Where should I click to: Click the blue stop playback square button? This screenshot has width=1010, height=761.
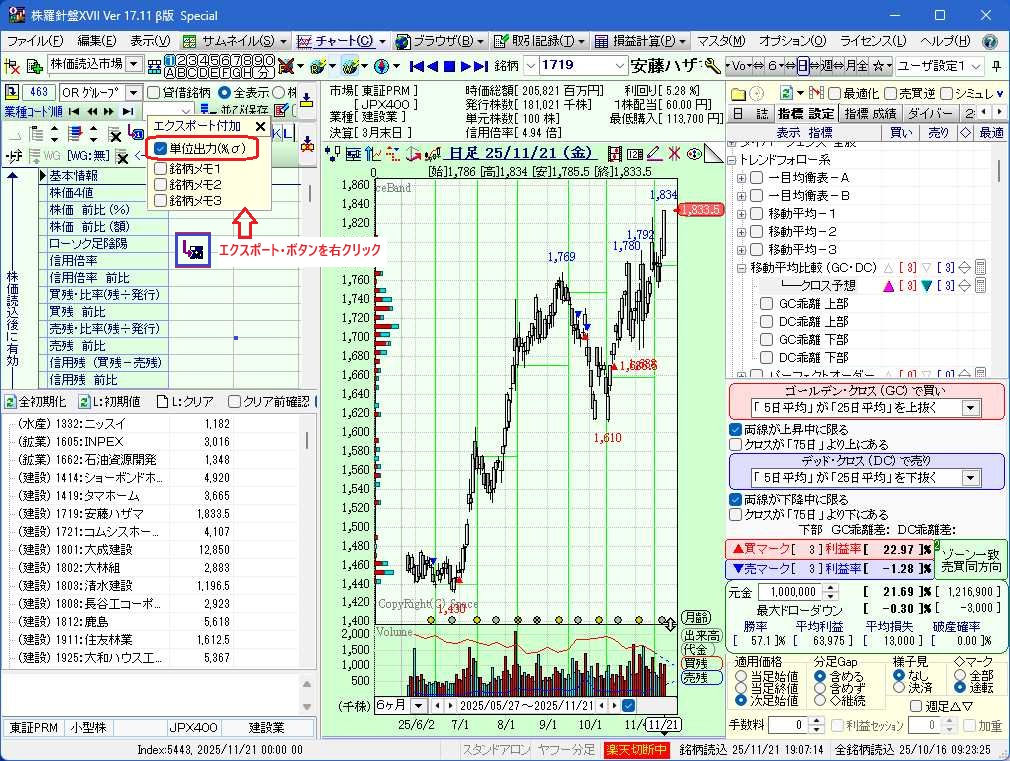click(450, 66)
